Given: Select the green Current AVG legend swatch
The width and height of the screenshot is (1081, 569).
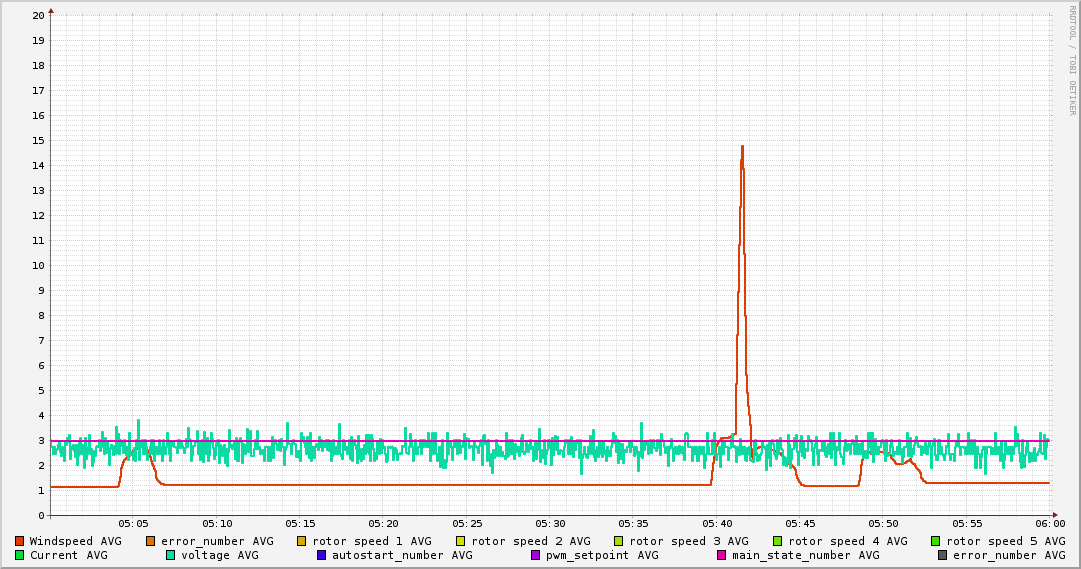Looking at the screenshot, I should [20, 555].
